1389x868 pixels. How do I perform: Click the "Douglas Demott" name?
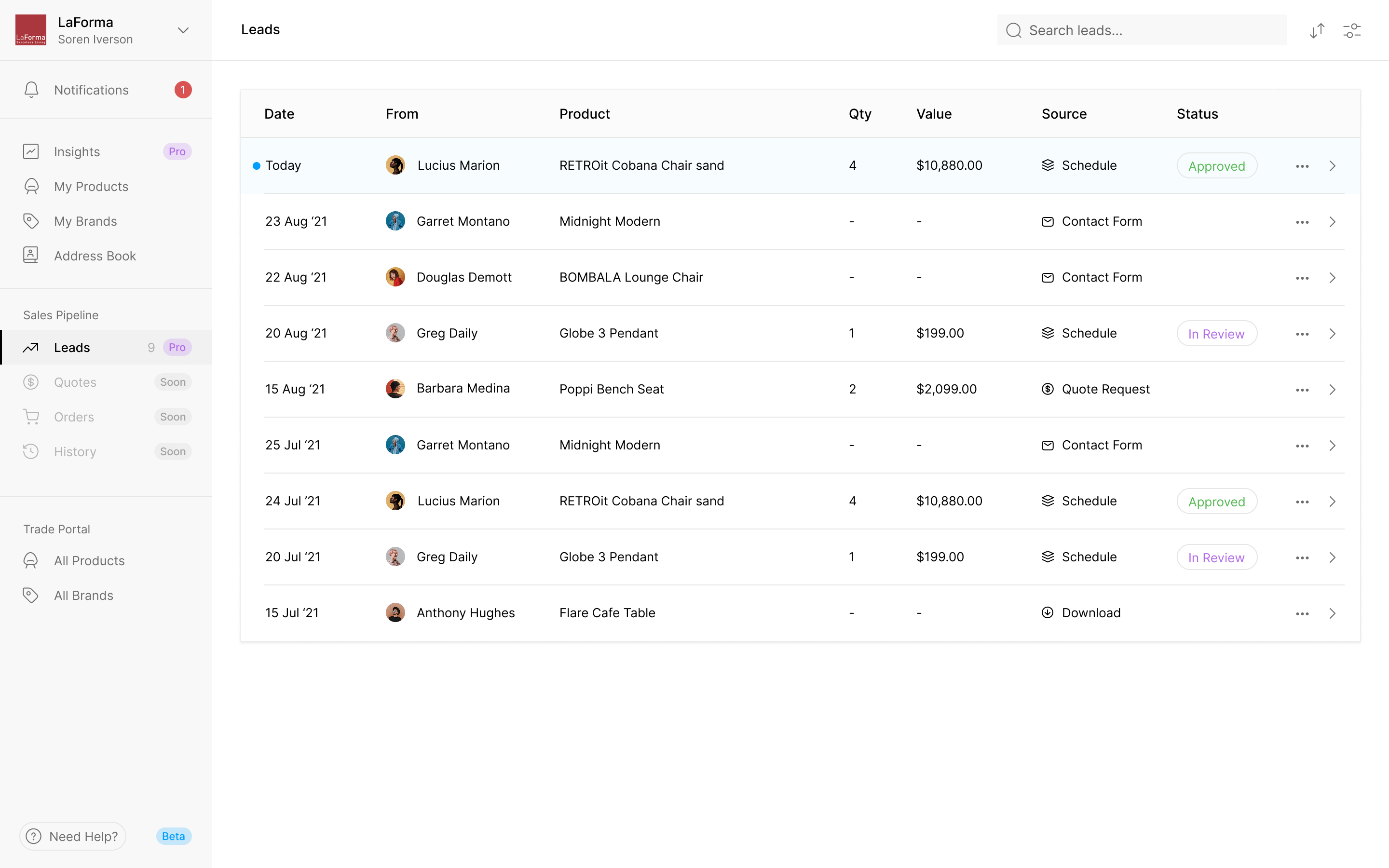tap(464, 277)
